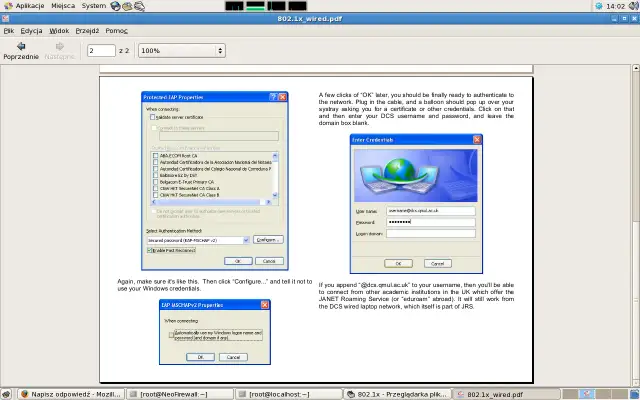Click Cancel in pictured Enter Credentials dialog
Image resolution: width=640 pixels, height=400 pixels.
point(438,264)
